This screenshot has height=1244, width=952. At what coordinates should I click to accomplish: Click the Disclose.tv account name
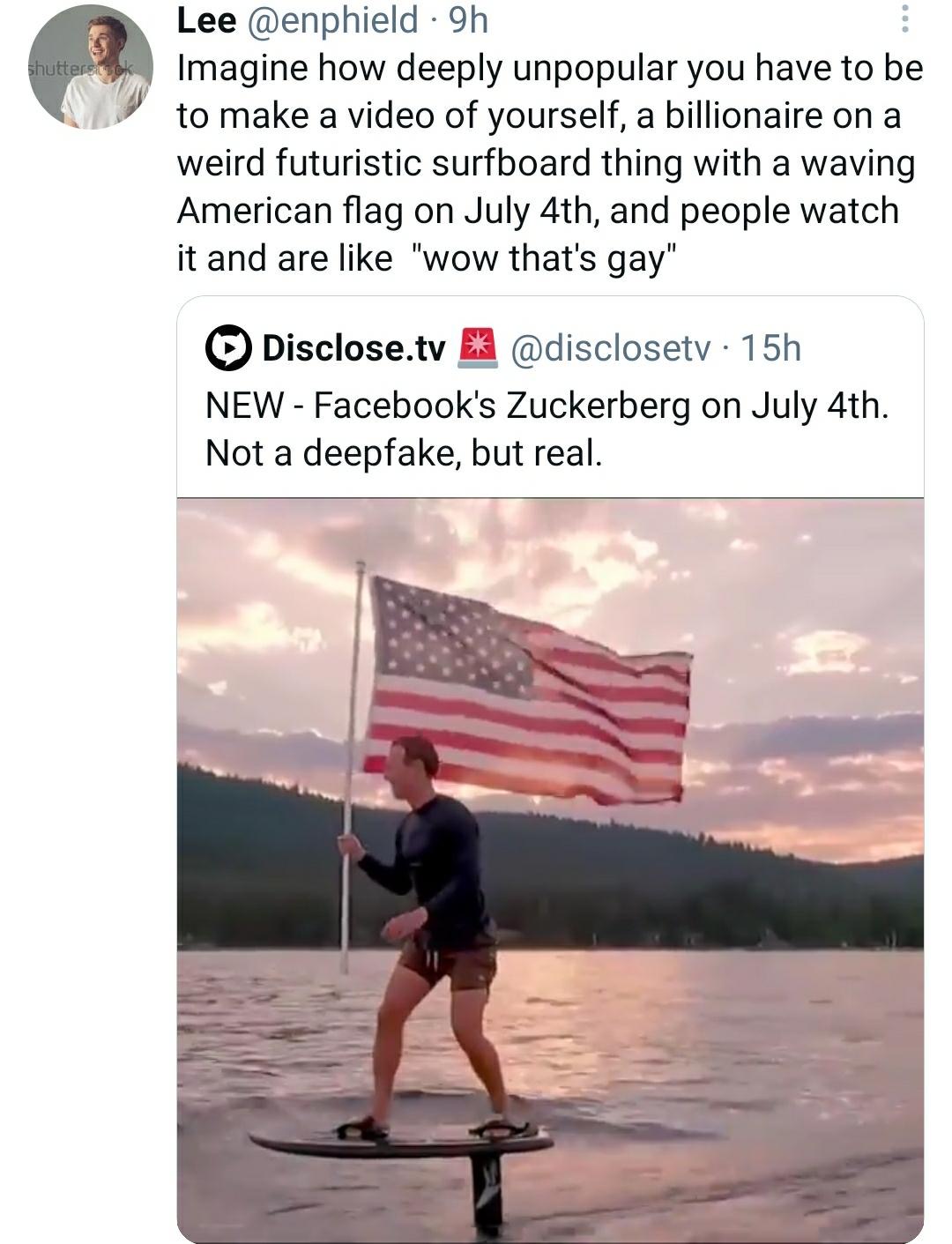[x=353, y=348]
